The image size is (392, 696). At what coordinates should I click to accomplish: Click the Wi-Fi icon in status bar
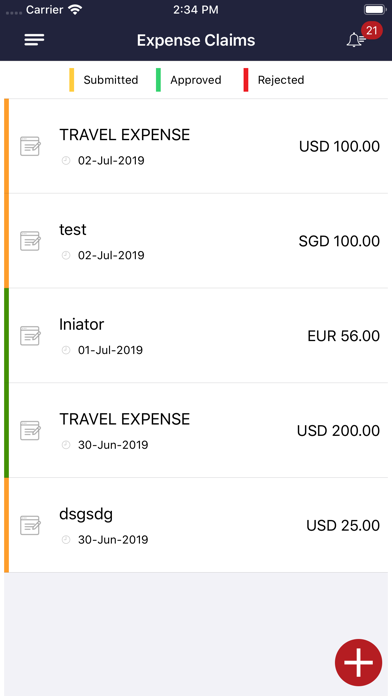[75, 10]
